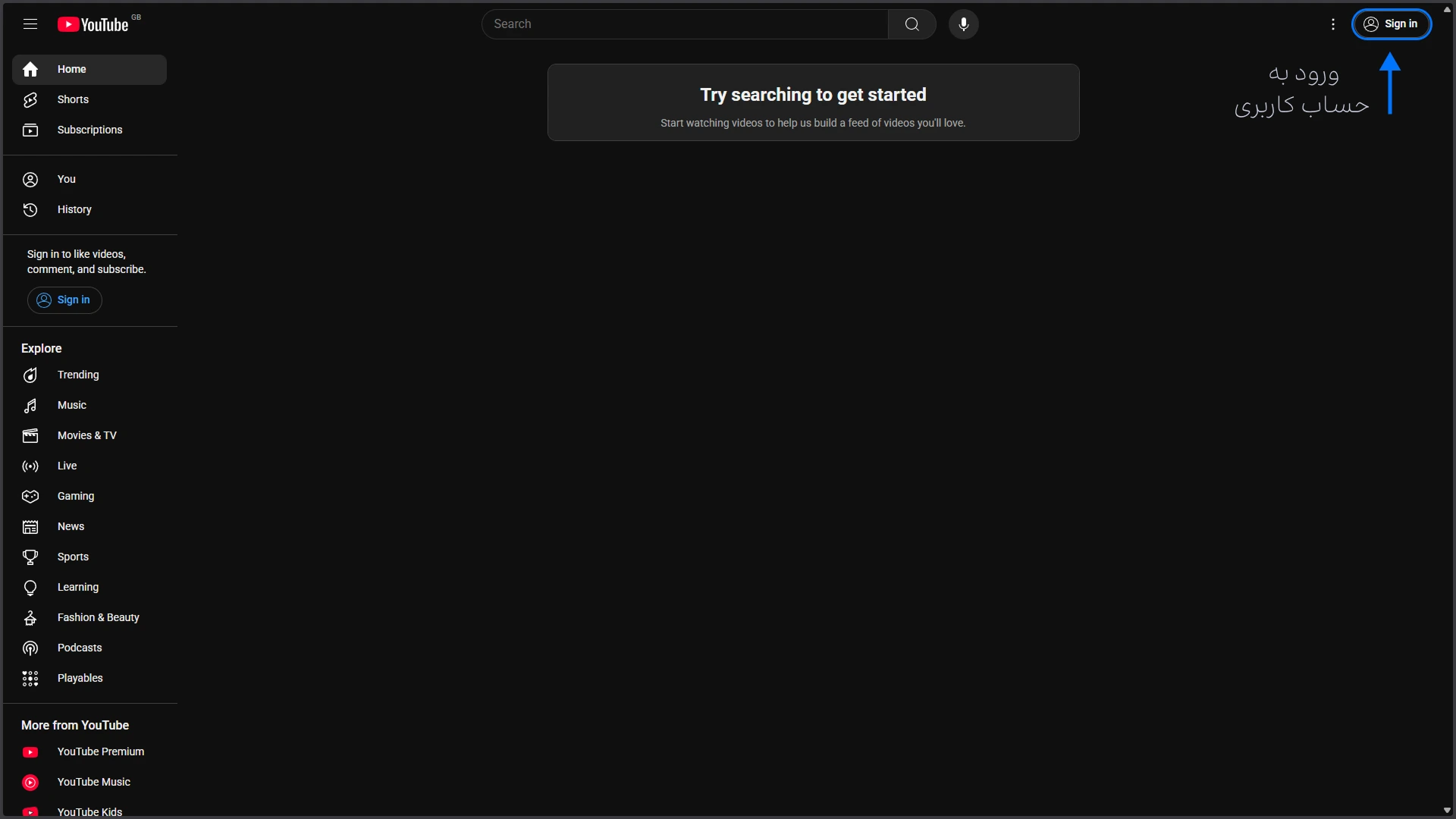Focus the Search input field
This screenshot has height=819, width=1456.
point(686,24)
